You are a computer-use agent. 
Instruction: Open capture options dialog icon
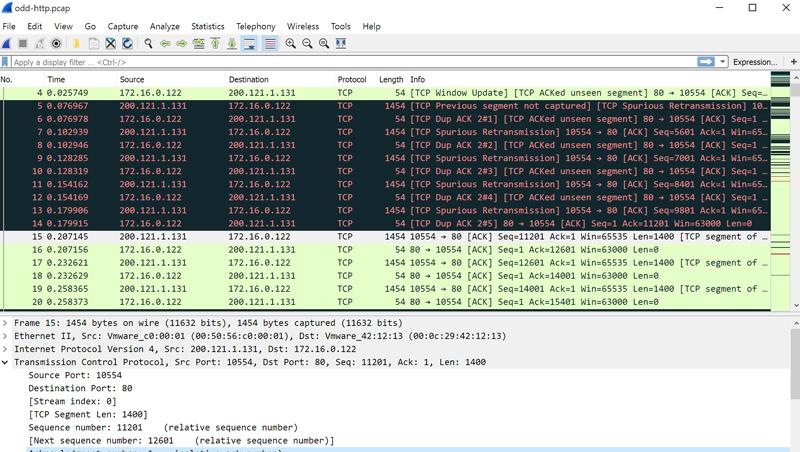(56, 44)
